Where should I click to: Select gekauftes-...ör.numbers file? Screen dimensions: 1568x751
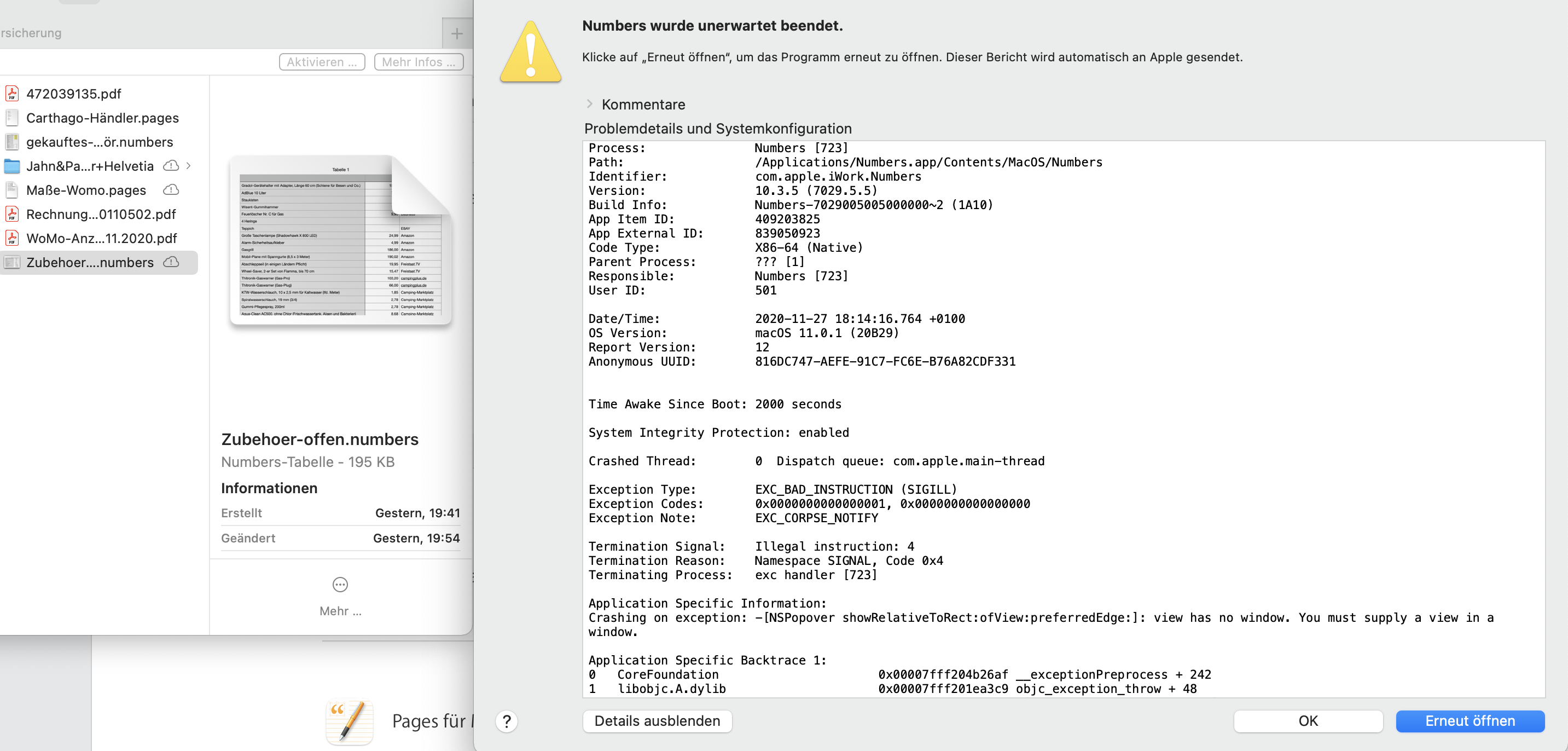pos(99,142)
